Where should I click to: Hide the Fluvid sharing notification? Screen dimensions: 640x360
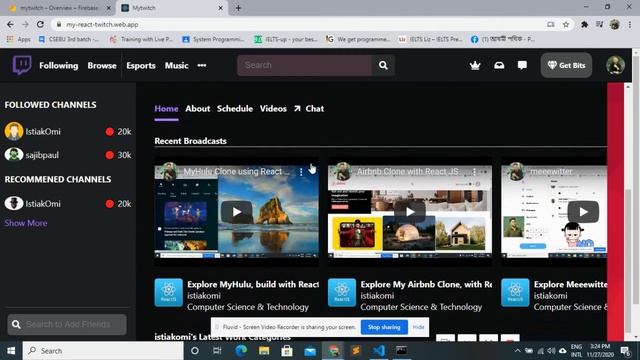[418, 327]
